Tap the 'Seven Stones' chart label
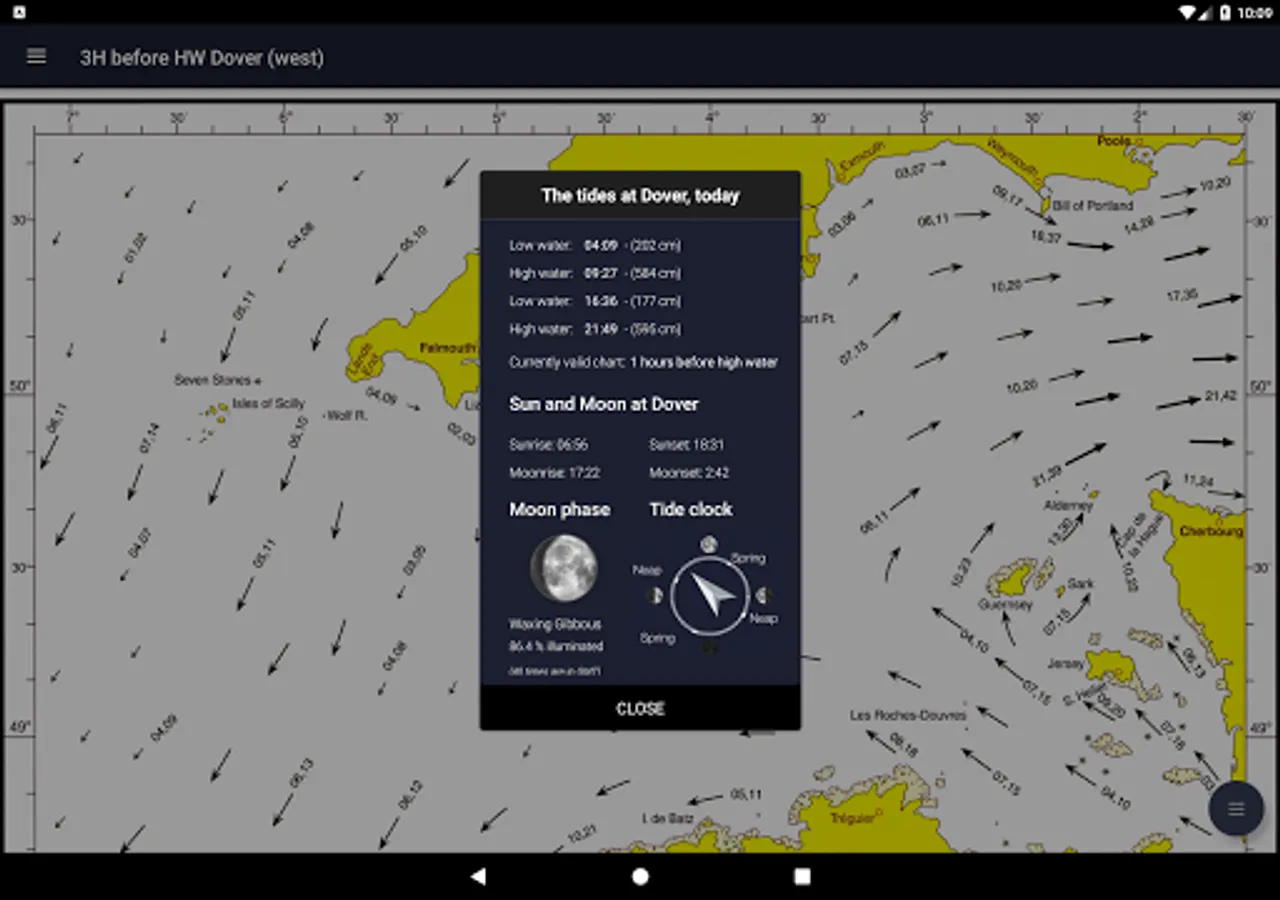This screenshot has height=900, width=1280. point(213,380)
